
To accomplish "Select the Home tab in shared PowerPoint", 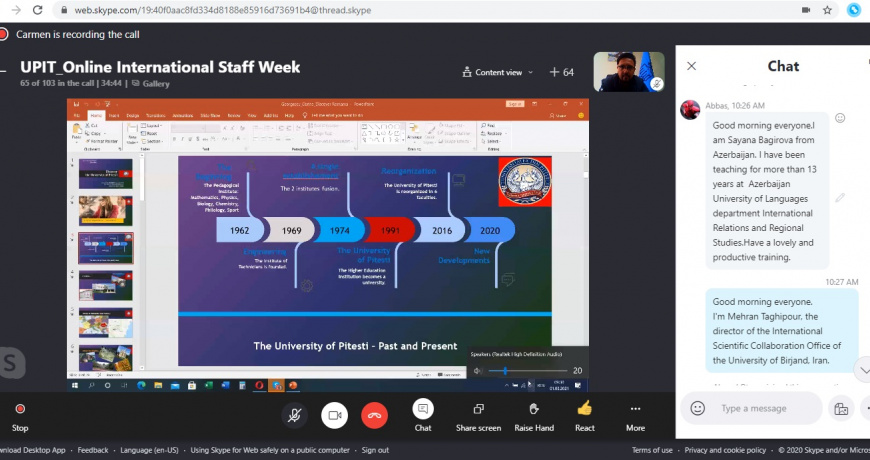I will click(96, 115).
